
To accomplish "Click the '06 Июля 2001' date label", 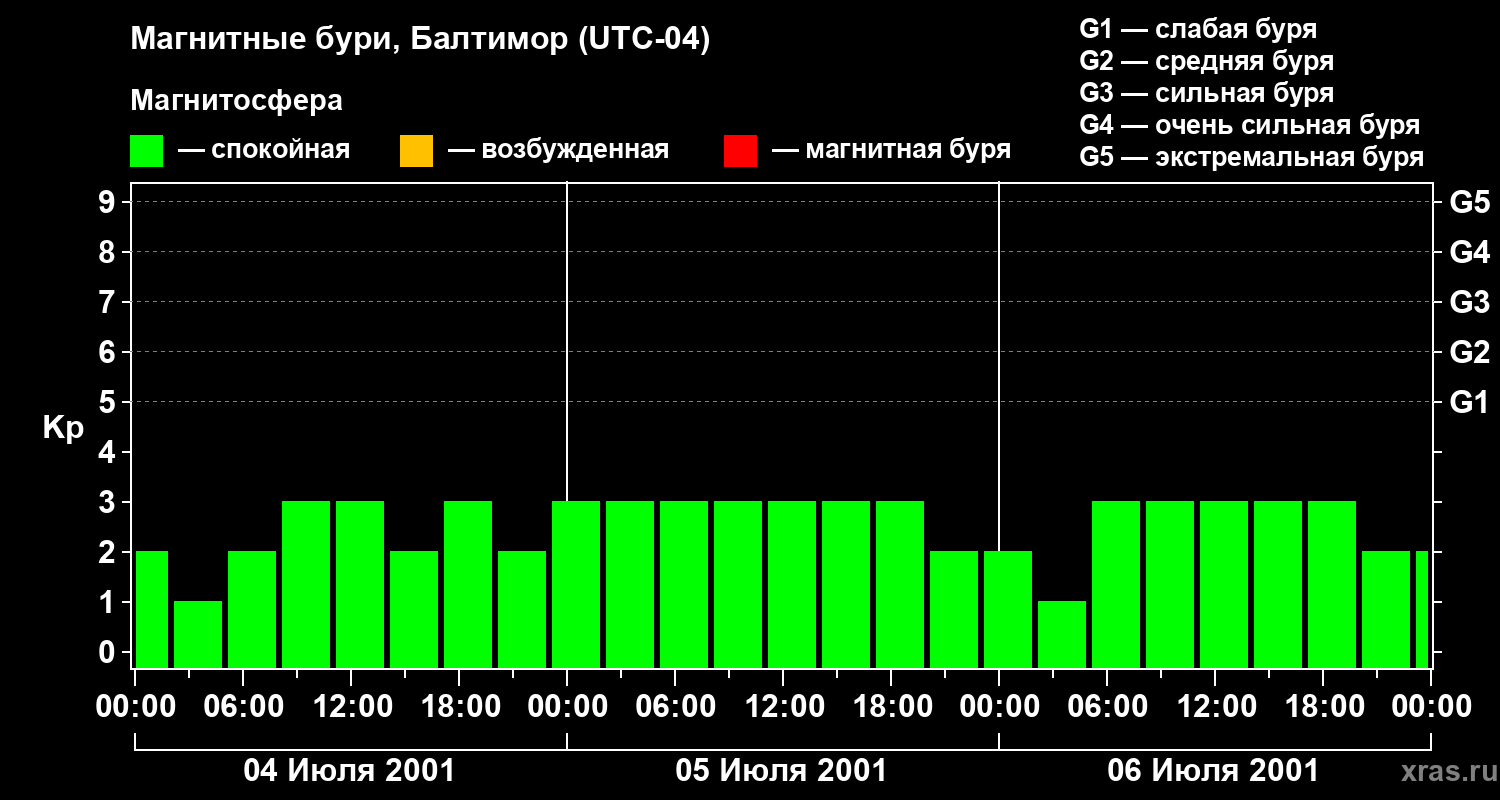I will (1214, 771).
